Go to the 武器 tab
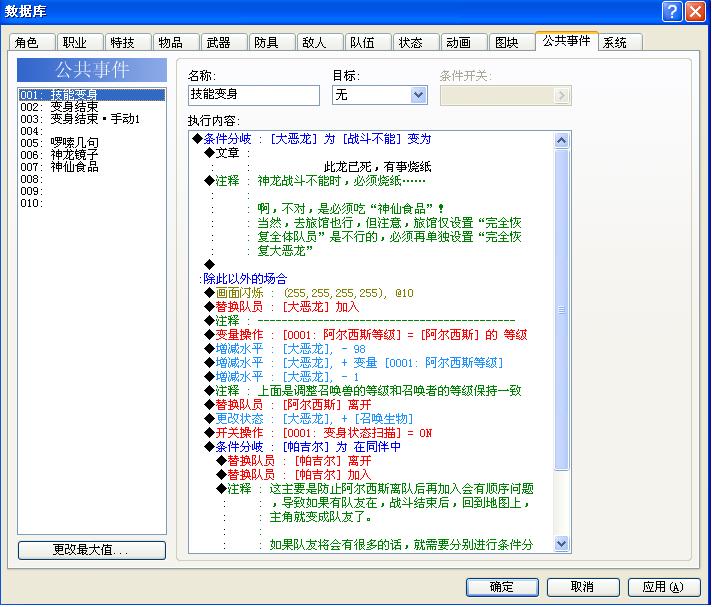 pyautogui.click(x=224, y=42)
